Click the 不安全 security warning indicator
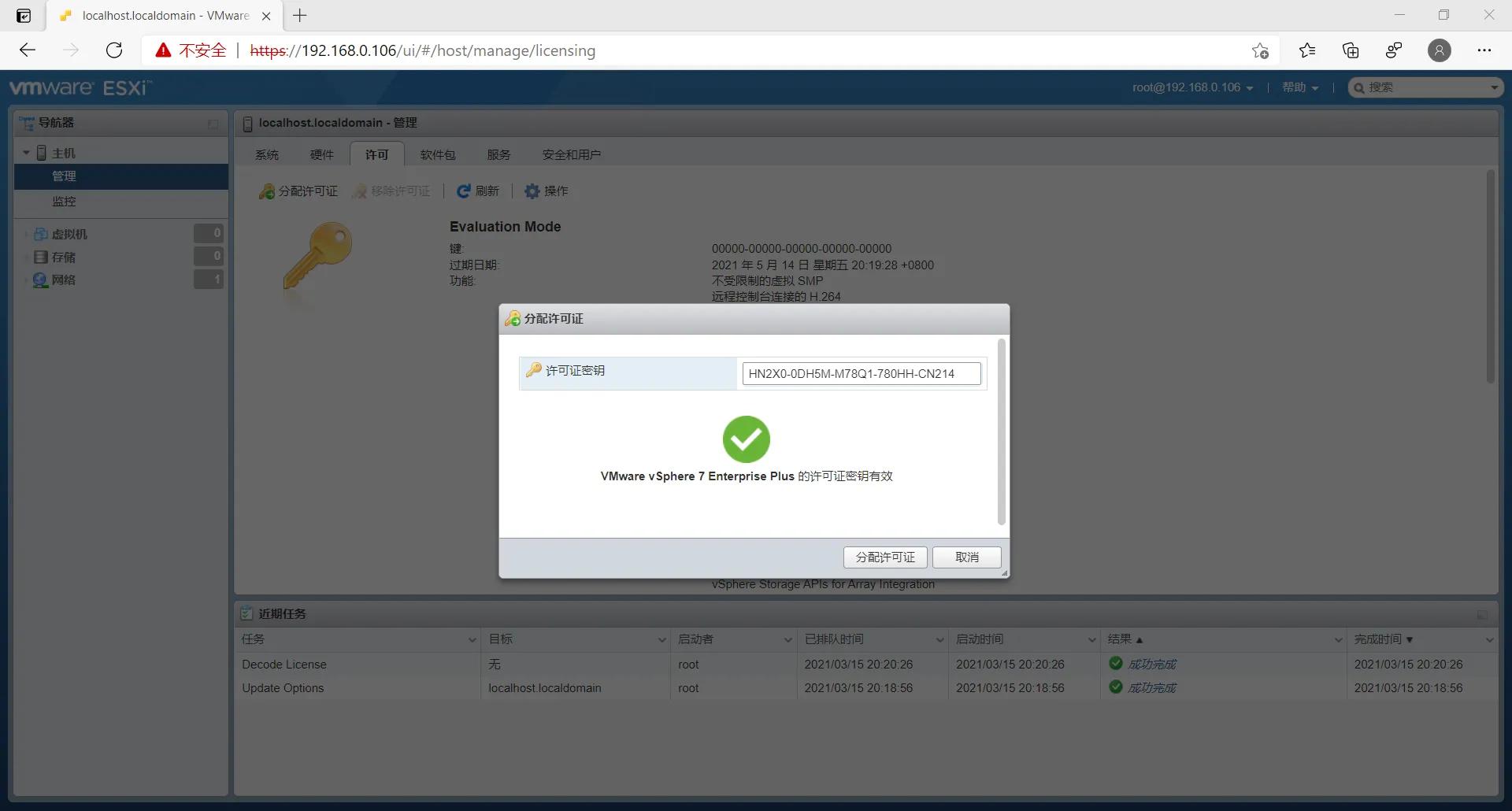 [191, 50]
